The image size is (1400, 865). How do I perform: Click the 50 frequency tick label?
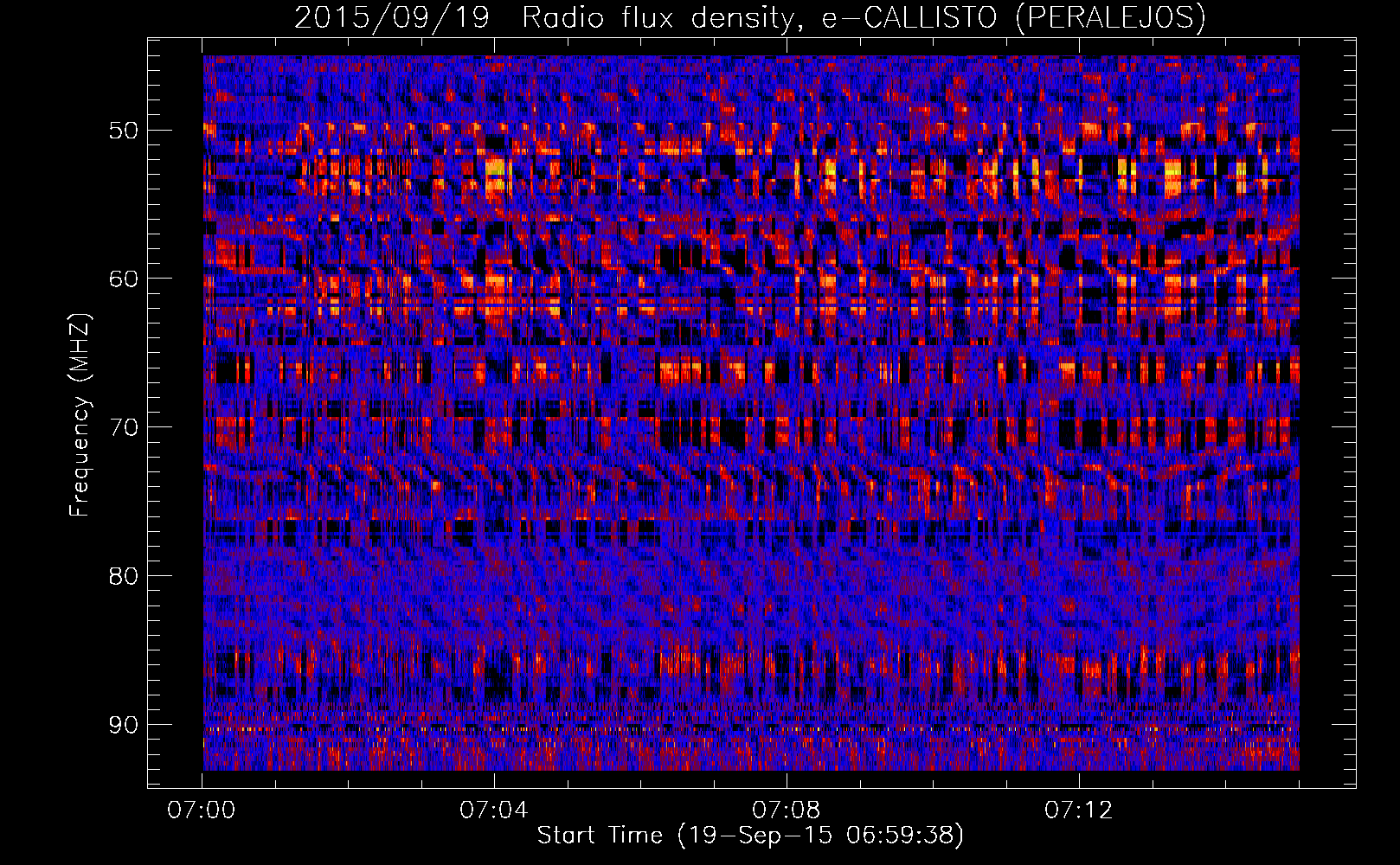[x=124, y=131]
